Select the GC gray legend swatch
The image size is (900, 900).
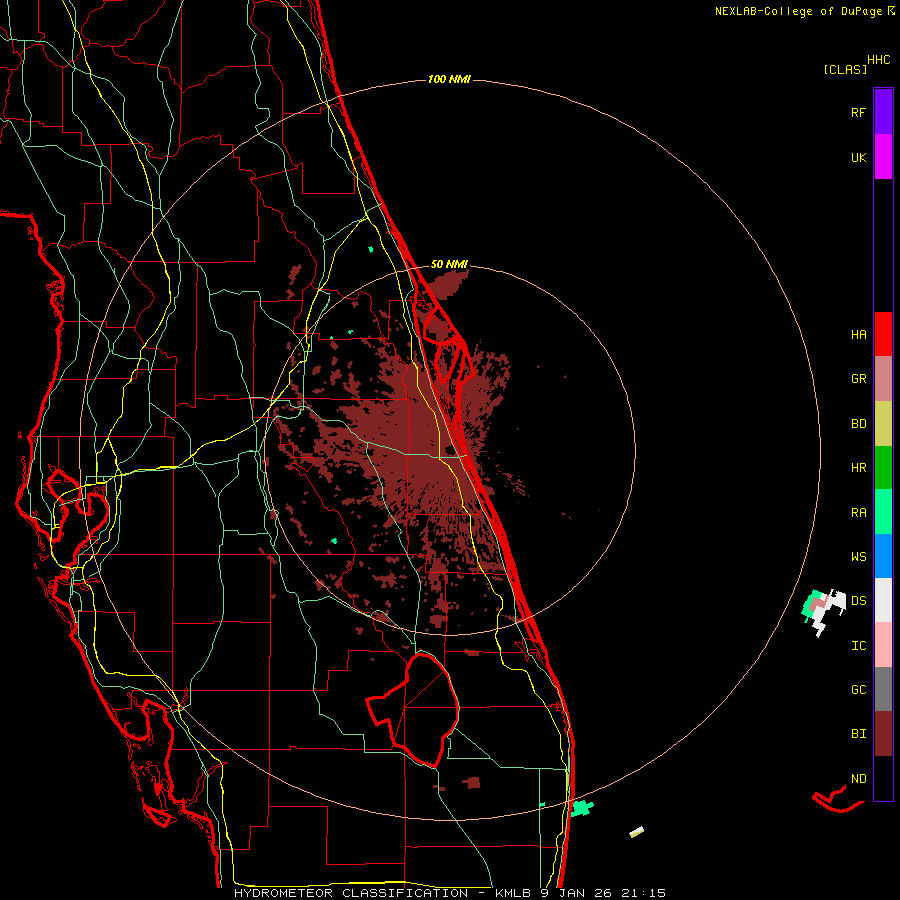point(883,689)
